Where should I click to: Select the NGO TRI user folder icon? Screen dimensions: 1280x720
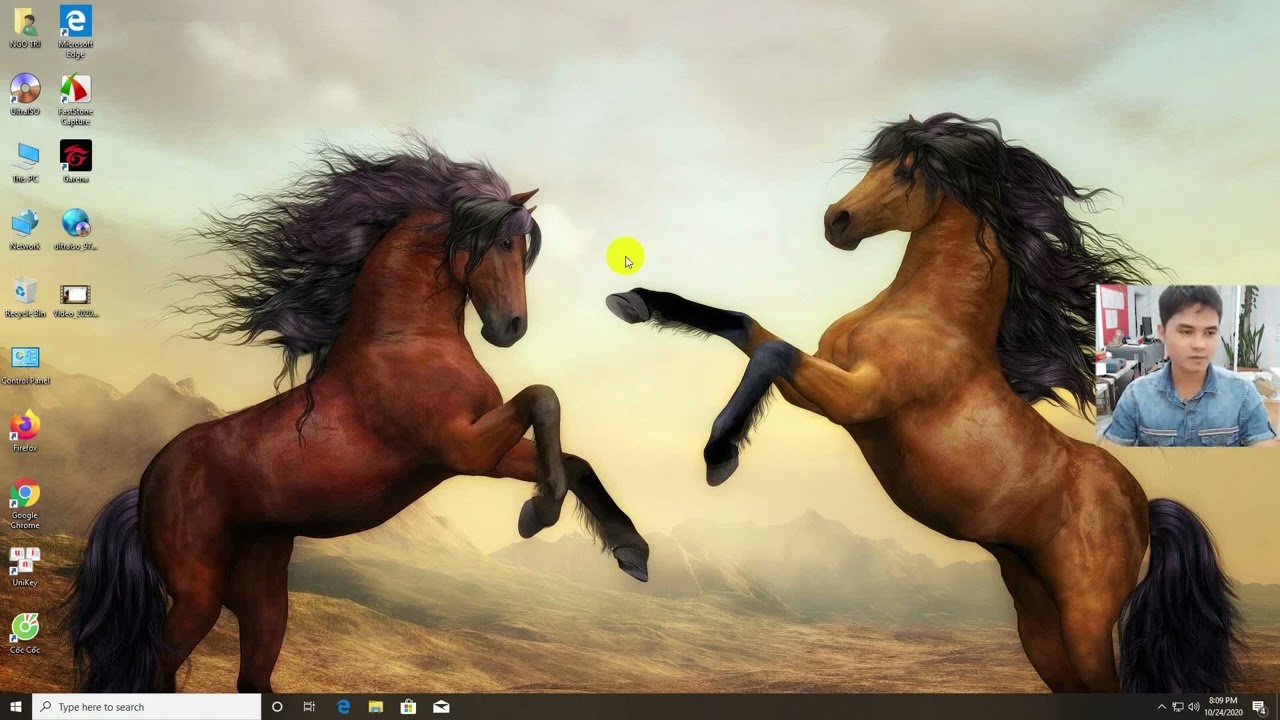25,28
